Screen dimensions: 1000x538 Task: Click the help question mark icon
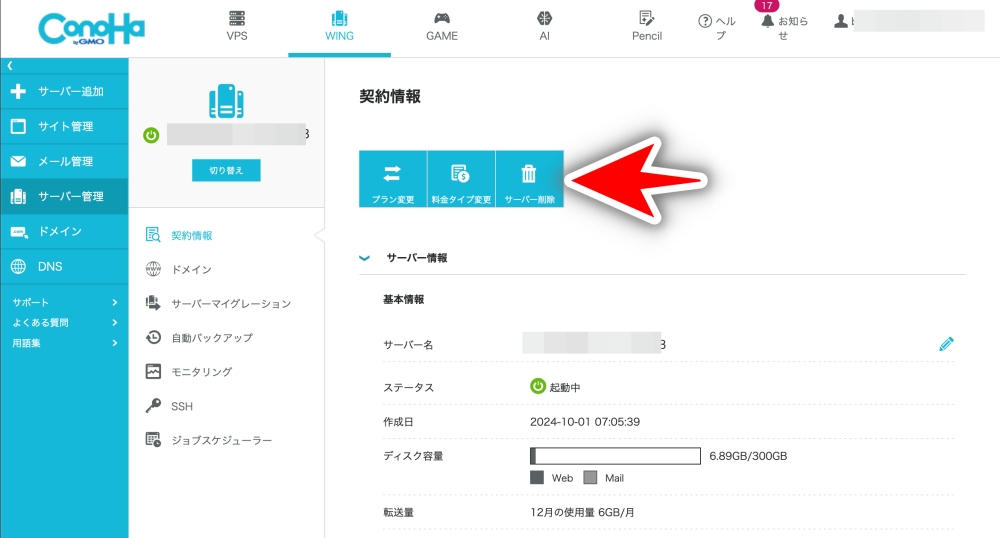click(705, 21)
